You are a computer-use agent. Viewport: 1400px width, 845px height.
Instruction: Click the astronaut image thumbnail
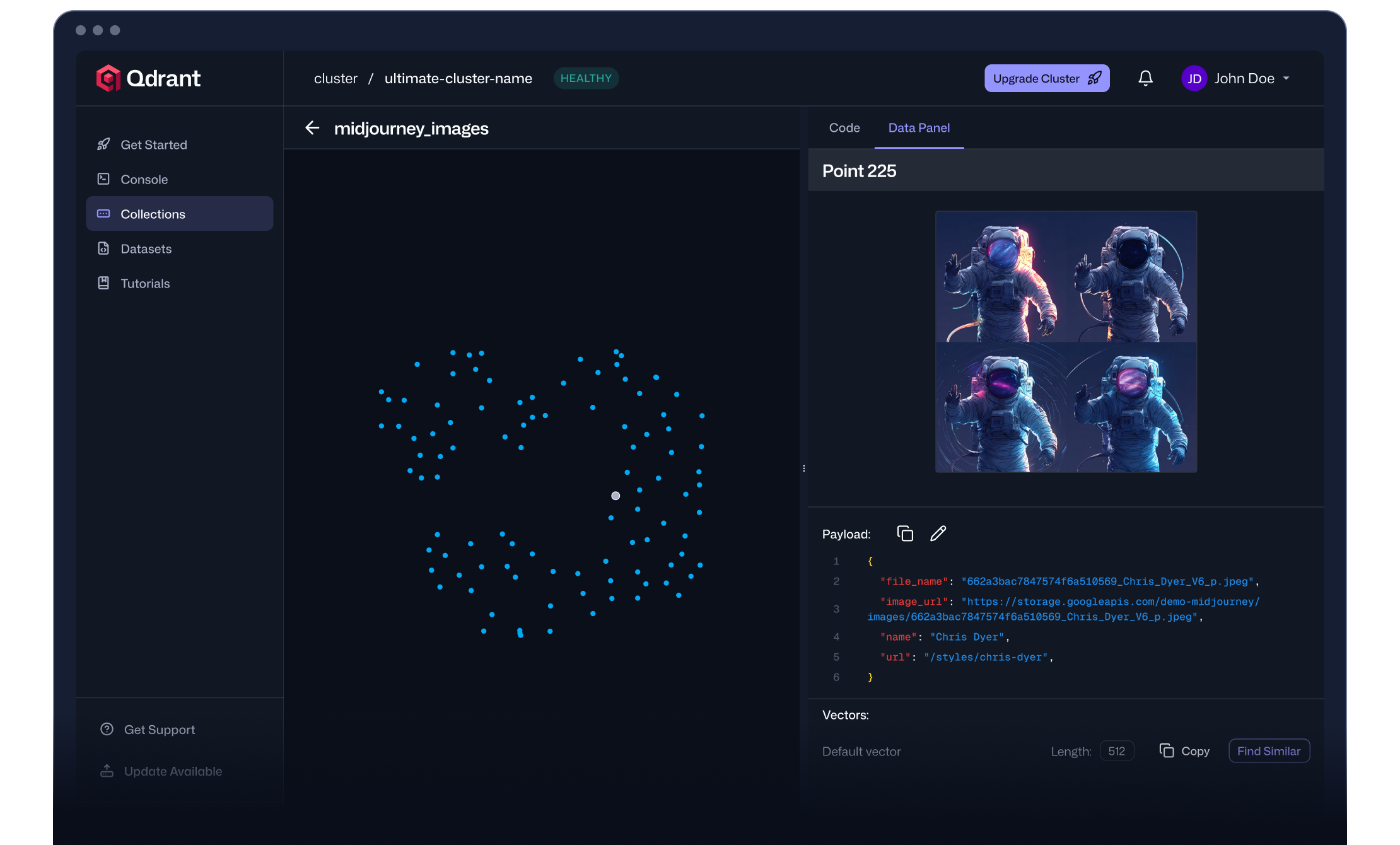point(1066,341)
